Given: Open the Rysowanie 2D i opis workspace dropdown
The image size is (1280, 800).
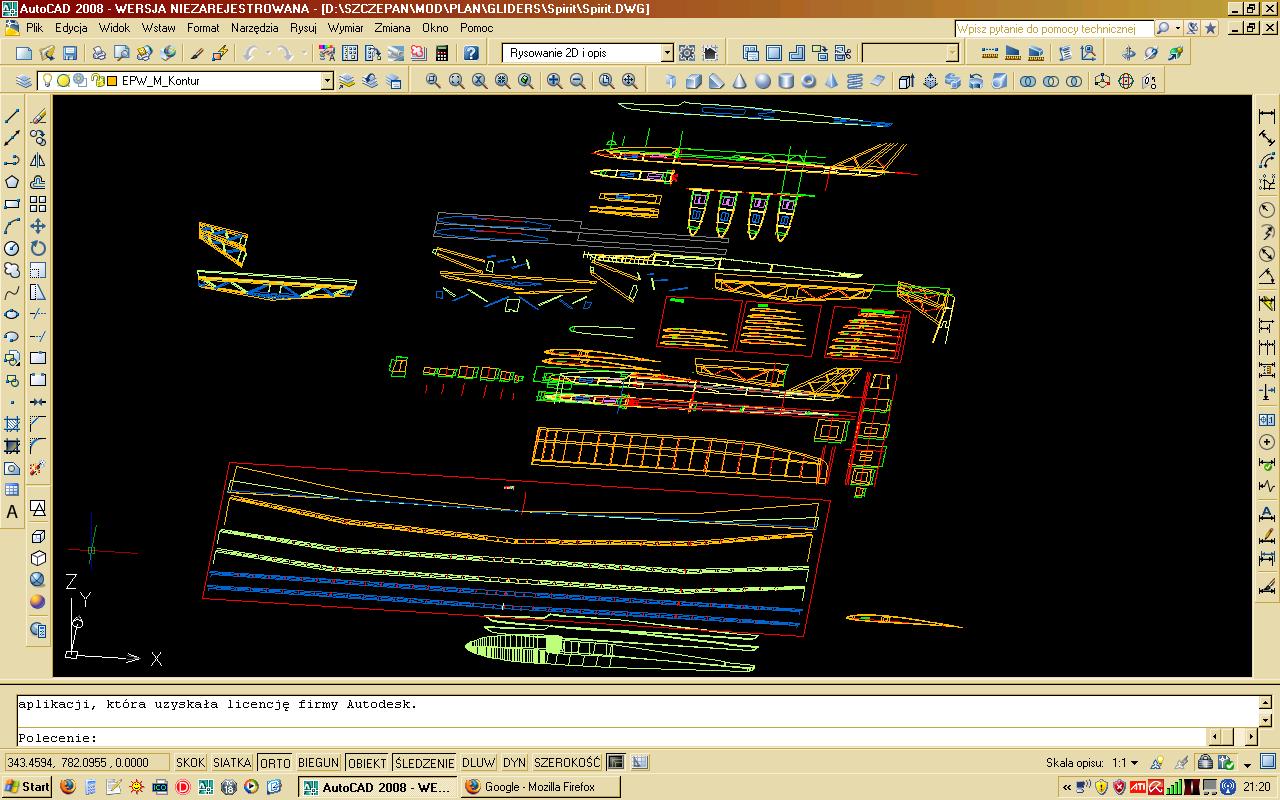Looking at the screenshot, I should pos(667,53).
